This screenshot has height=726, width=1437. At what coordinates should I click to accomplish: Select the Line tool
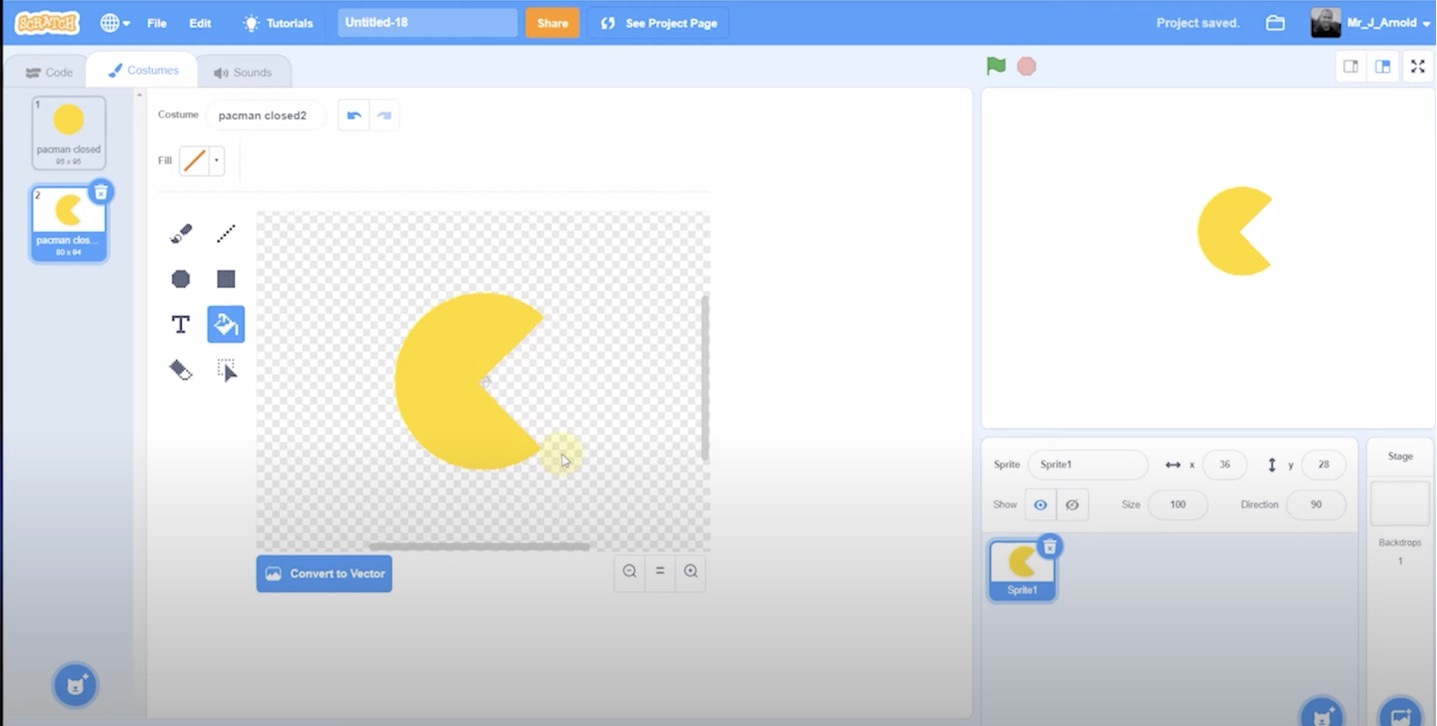coord(226,234)
